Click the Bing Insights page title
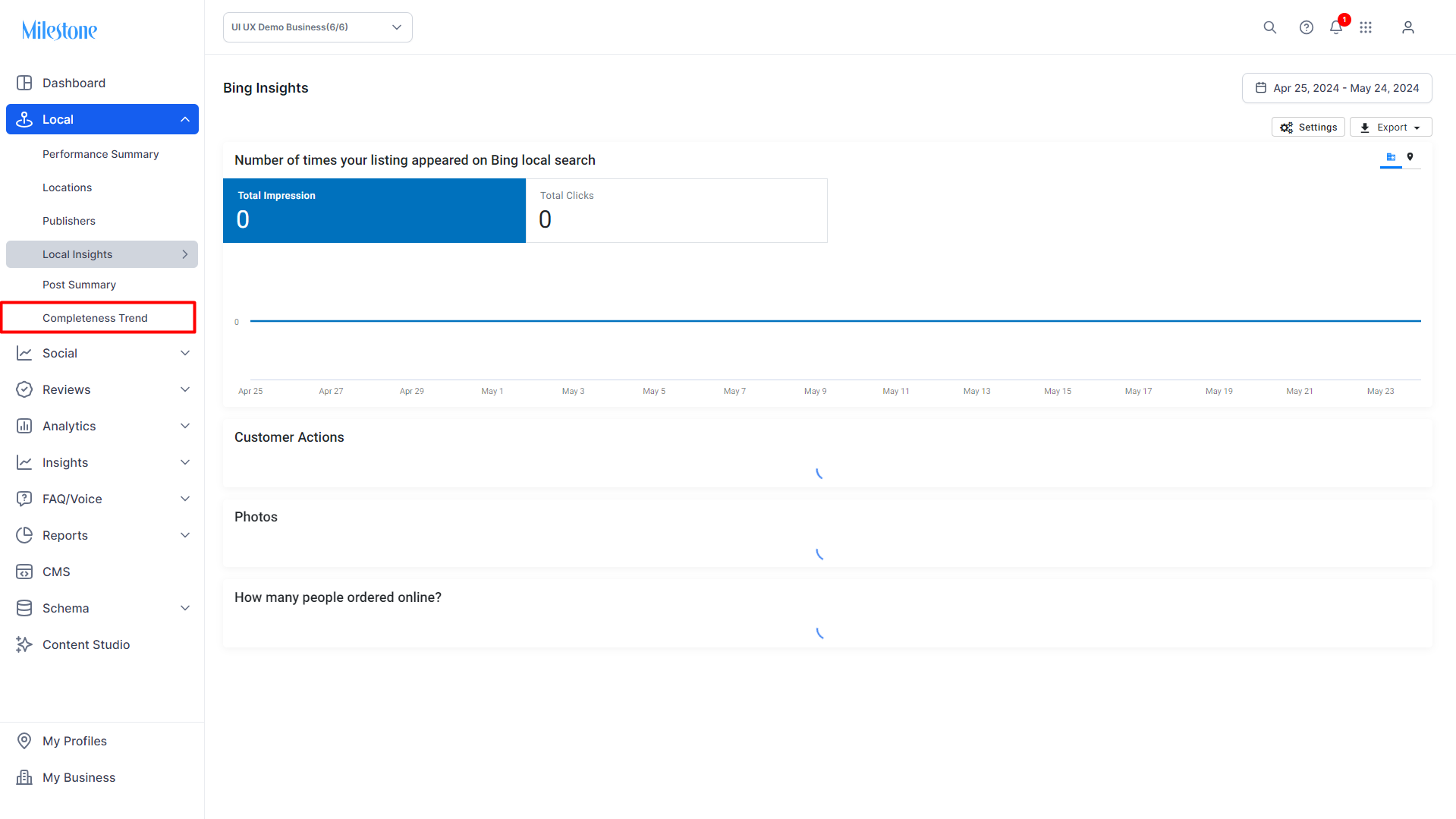This screenshot has width=1456, height=819. 266,88
